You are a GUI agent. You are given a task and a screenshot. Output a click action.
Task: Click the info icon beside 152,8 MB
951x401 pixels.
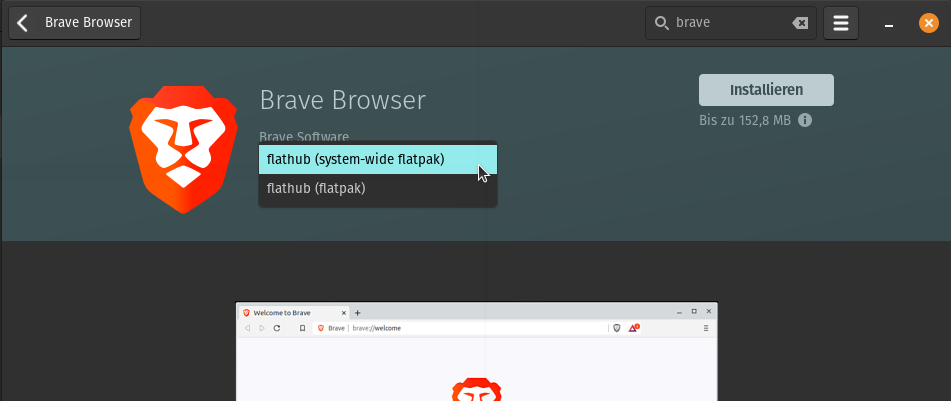pos(805,120)
